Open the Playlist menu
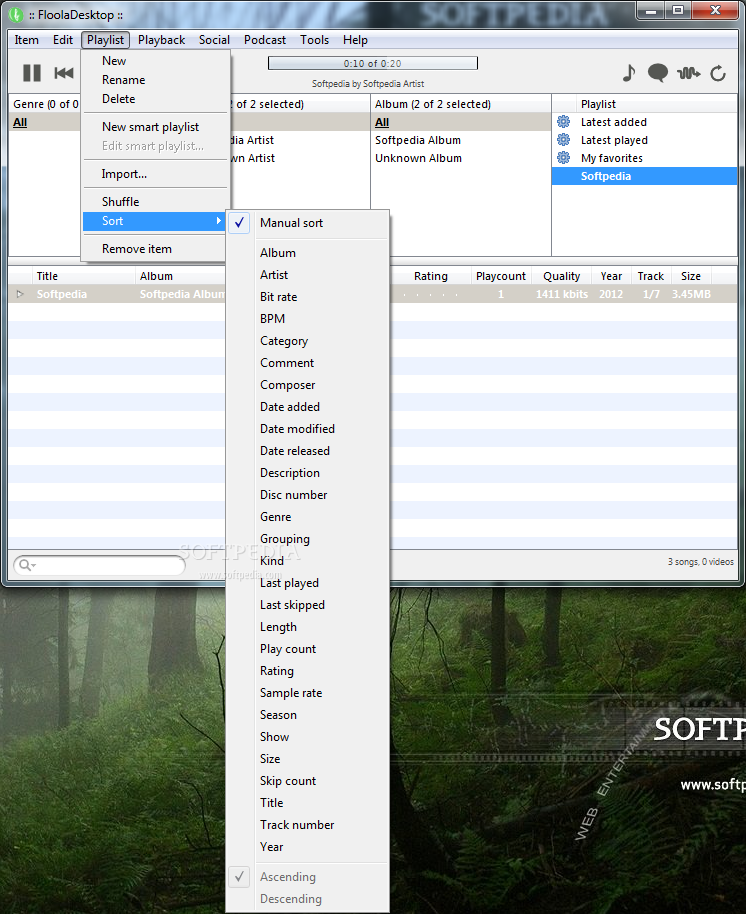Screen dimensions: 746x914 [105, 40]
